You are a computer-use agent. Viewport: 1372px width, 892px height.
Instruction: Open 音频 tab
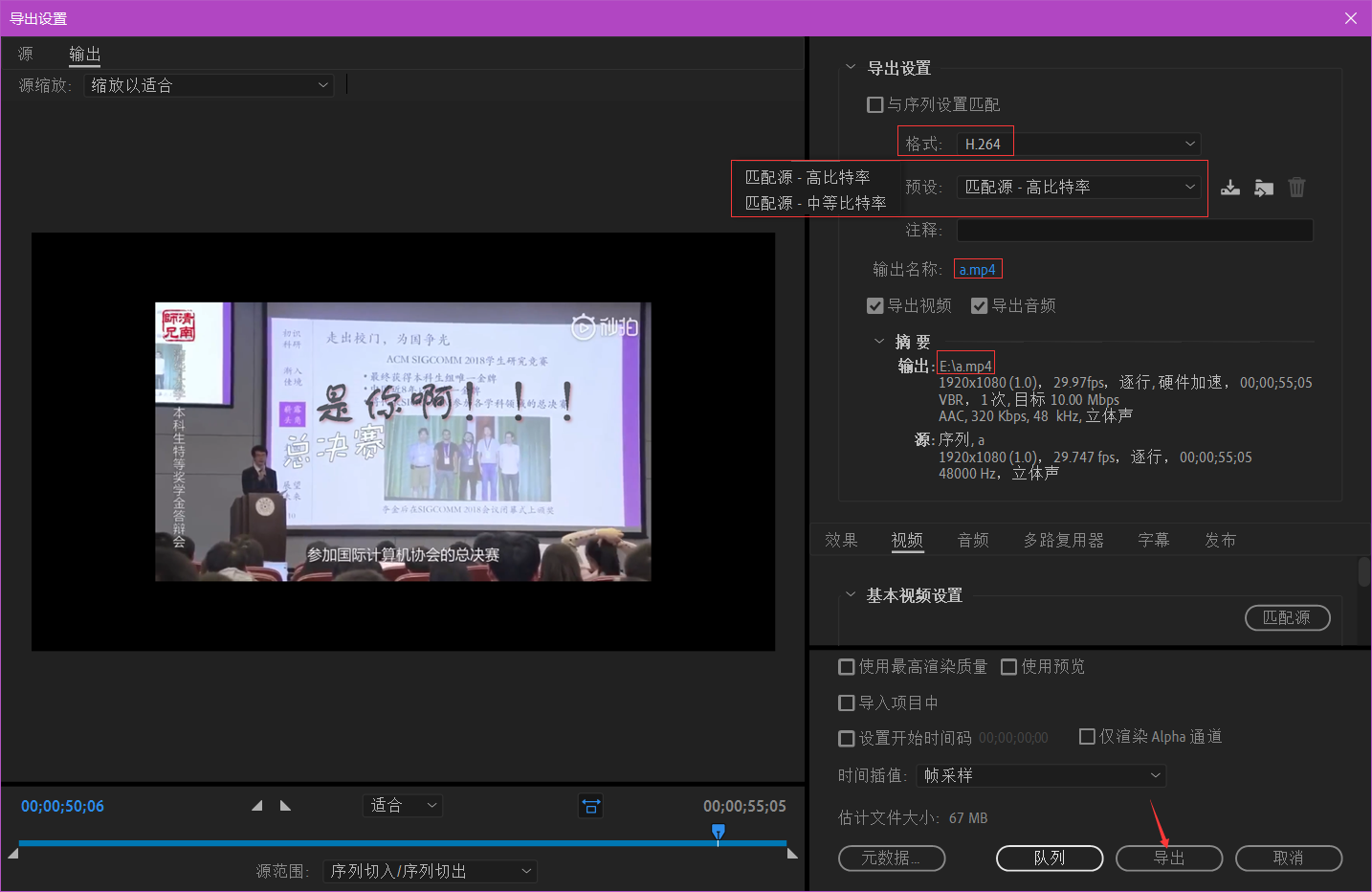tap(973, 540)
